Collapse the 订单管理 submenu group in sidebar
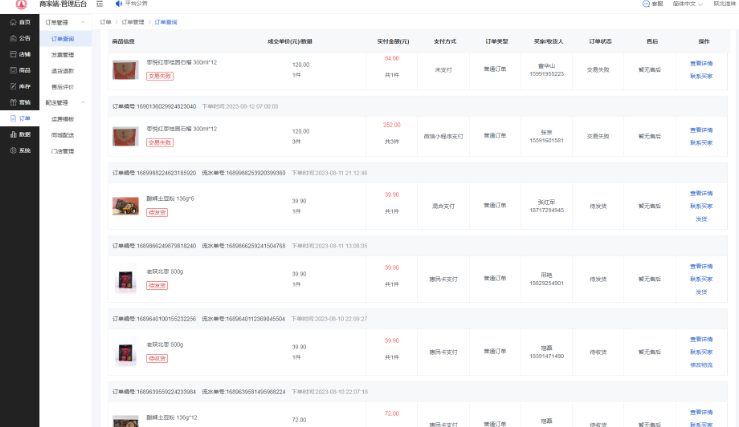Image resolution: width=739 pixels, height=427 pixels. click(x=84, y=21)
